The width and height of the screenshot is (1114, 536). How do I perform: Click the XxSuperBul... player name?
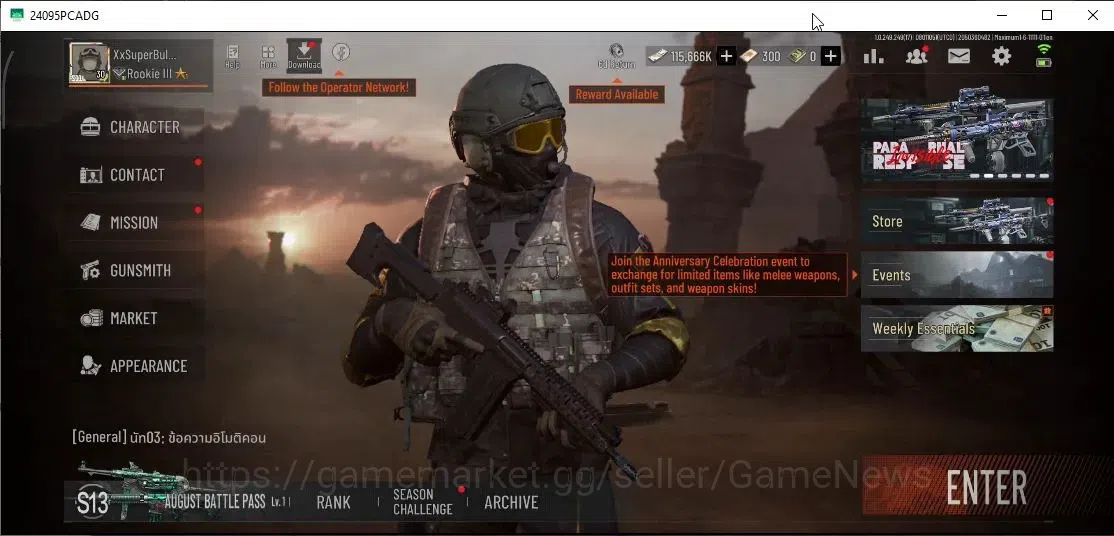click(x=145, y=55)
